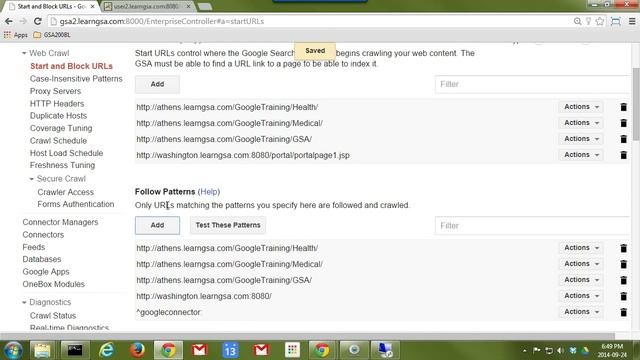
Task: Open the Command Prompt taskbar icon
Action: (74, 350)
